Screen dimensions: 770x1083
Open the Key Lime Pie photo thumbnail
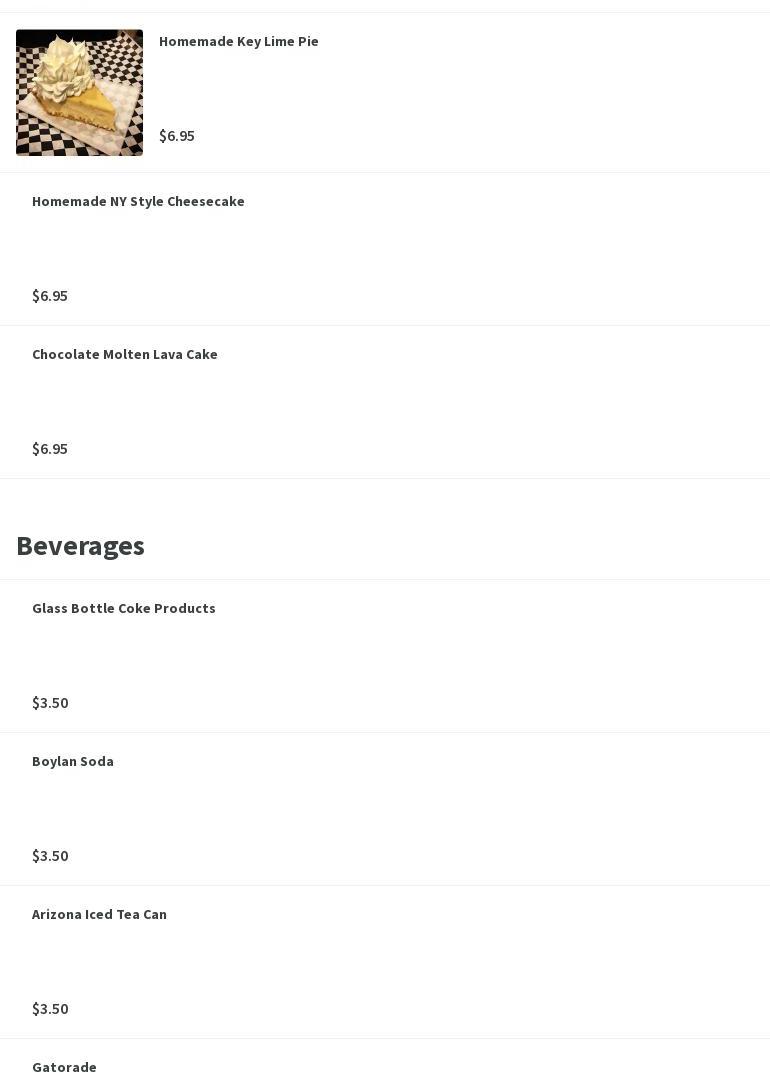[79, 93]
